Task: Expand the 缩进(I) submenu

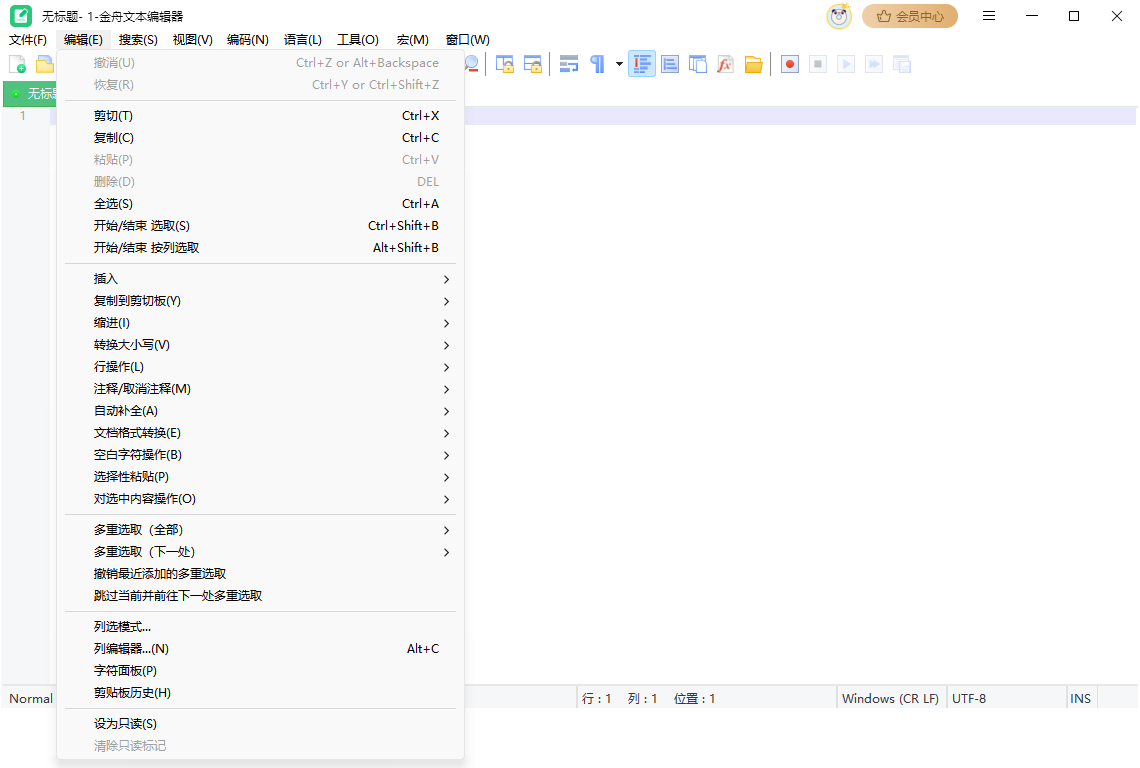Action: pos(260,322)
